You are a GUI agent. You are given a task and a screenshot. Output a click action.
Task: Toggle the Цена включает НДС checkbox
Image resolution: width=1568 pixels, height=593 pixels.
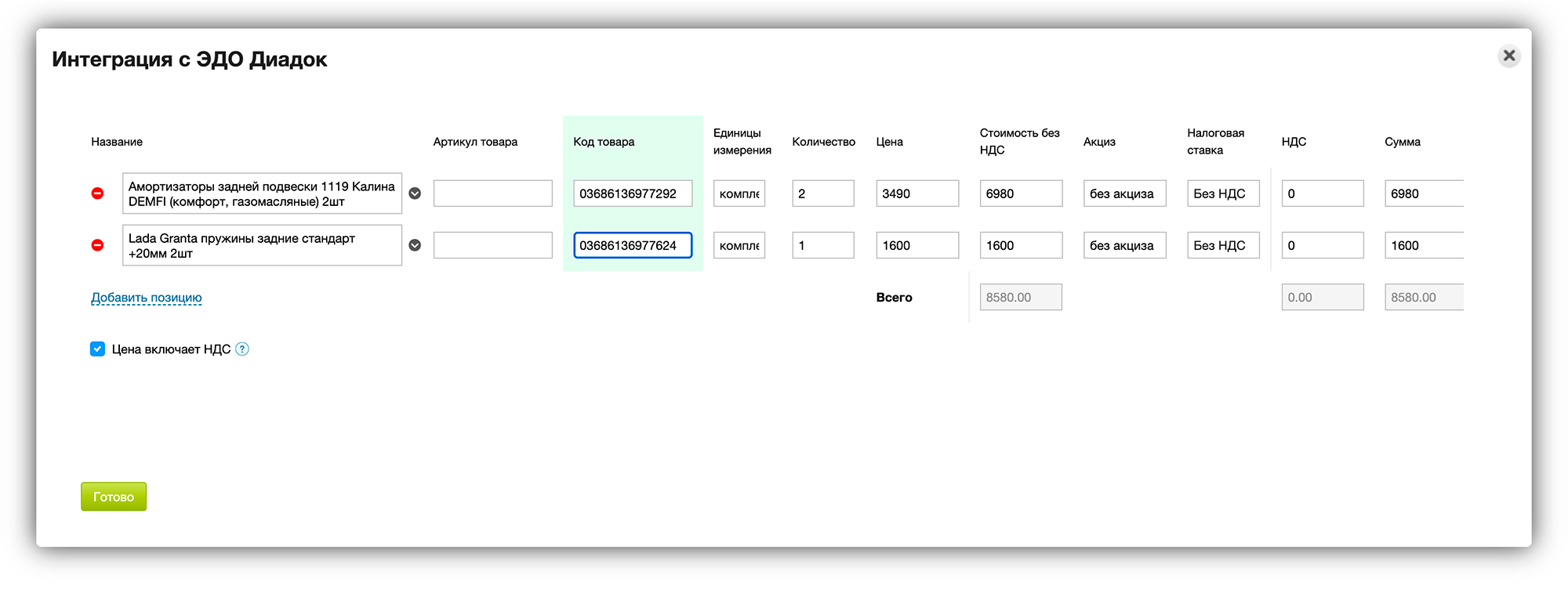(x=97, y=349)
